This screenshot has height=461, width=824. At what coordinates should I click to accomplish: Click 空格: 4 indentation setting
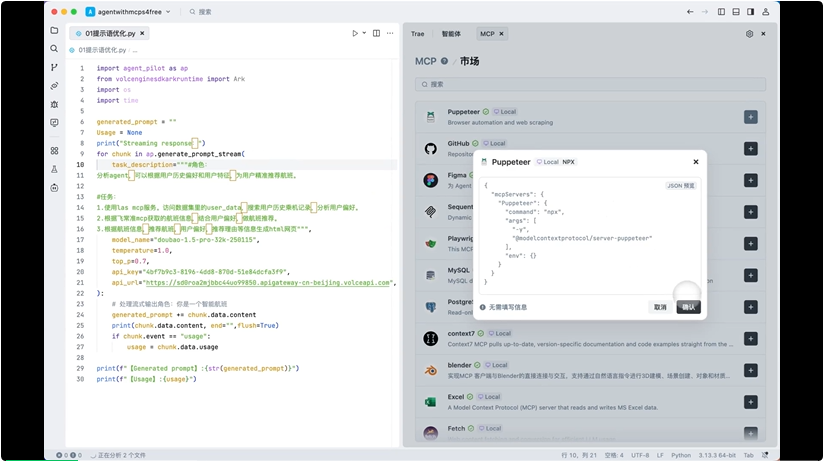[614, 455]
